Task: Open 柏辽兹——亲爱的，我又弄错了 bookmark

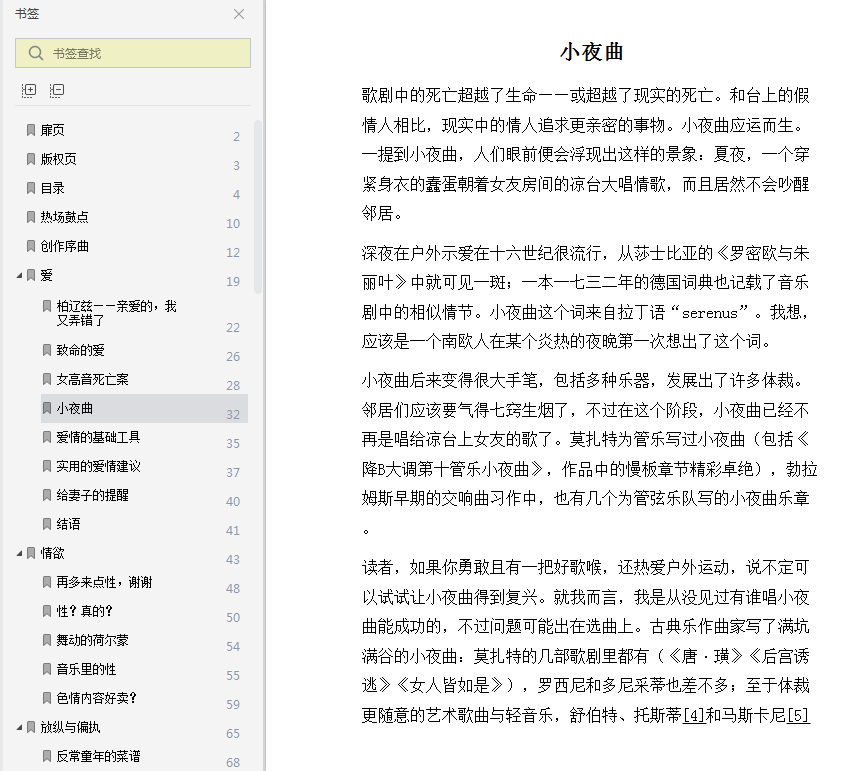Action: click(116, 313)
